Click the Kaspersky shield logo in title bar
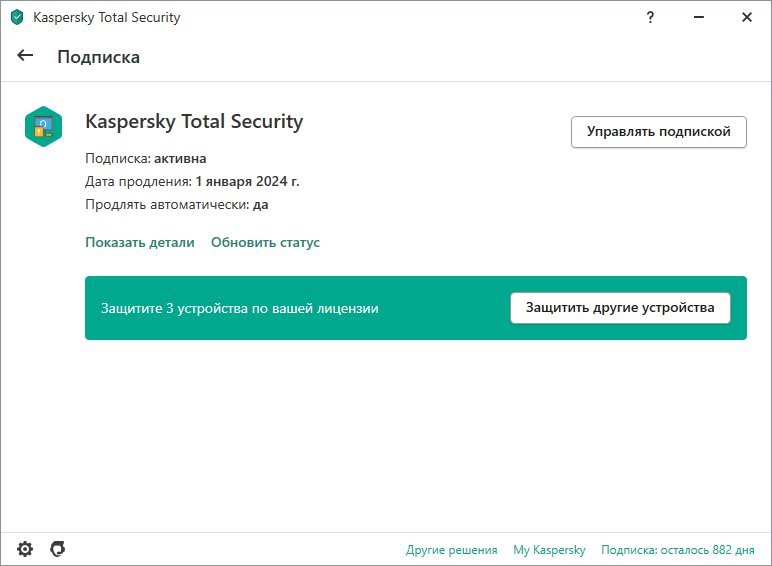Screen dimensions: 772x566 click(x=17, y=17)
